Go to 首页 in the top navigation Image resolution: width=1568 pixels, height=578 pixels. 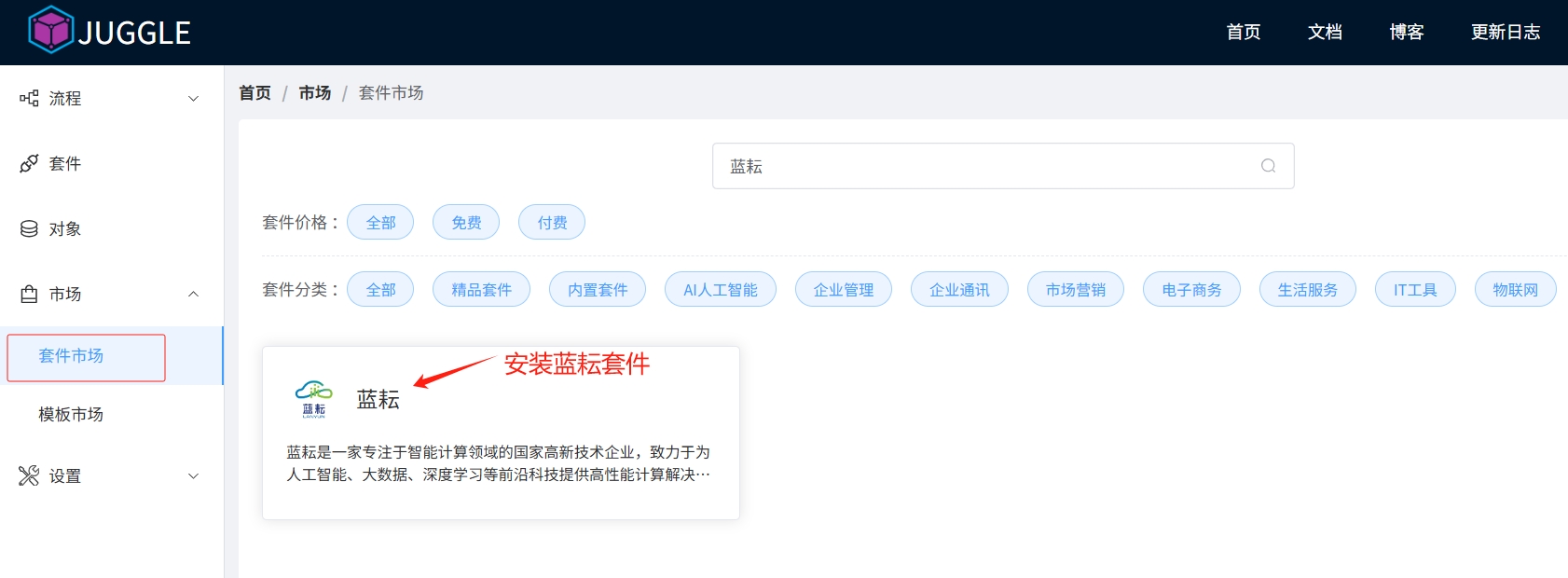(1244, 32)
